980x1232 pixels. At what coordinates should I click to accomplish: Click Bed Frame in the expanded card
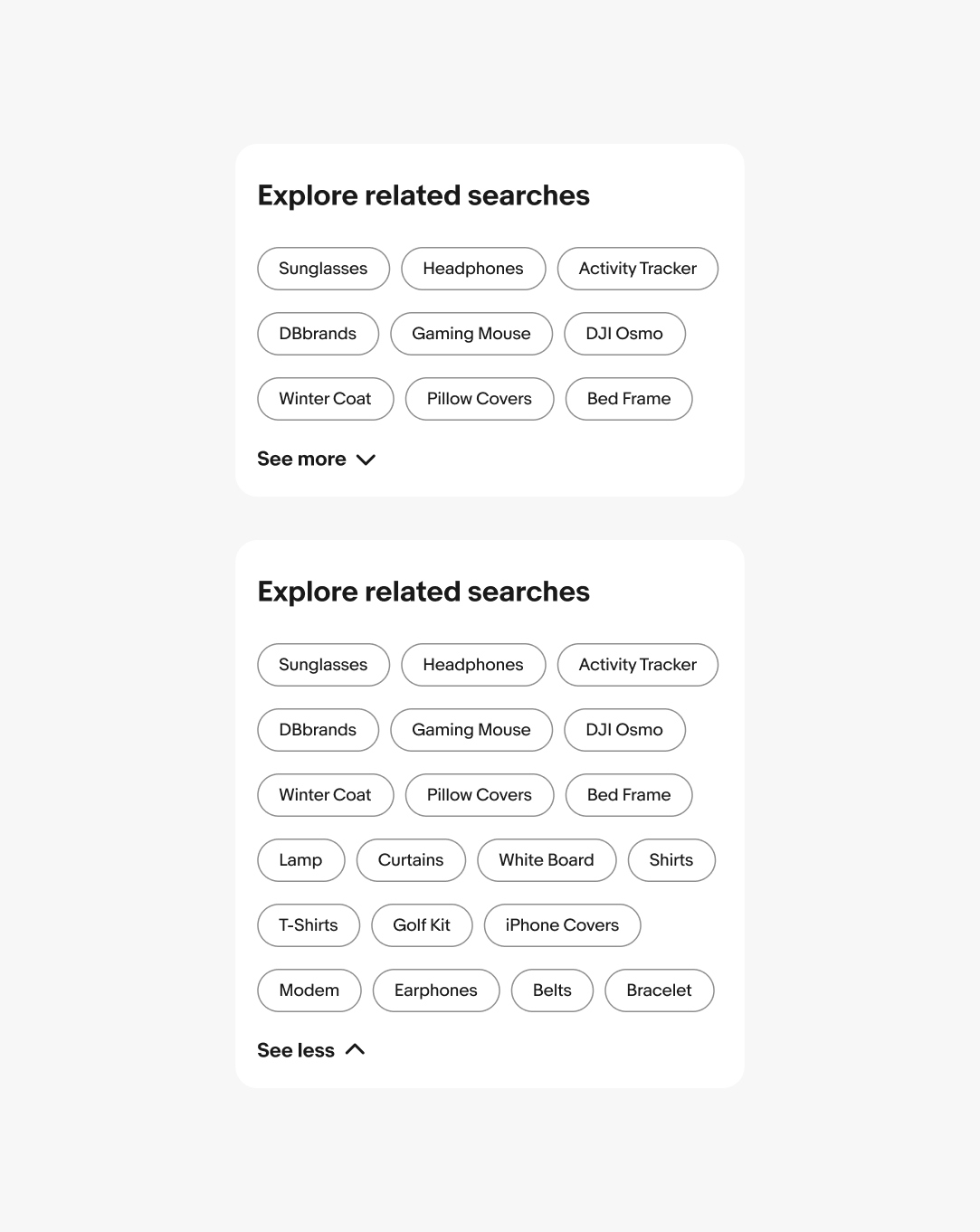[629, 795]
